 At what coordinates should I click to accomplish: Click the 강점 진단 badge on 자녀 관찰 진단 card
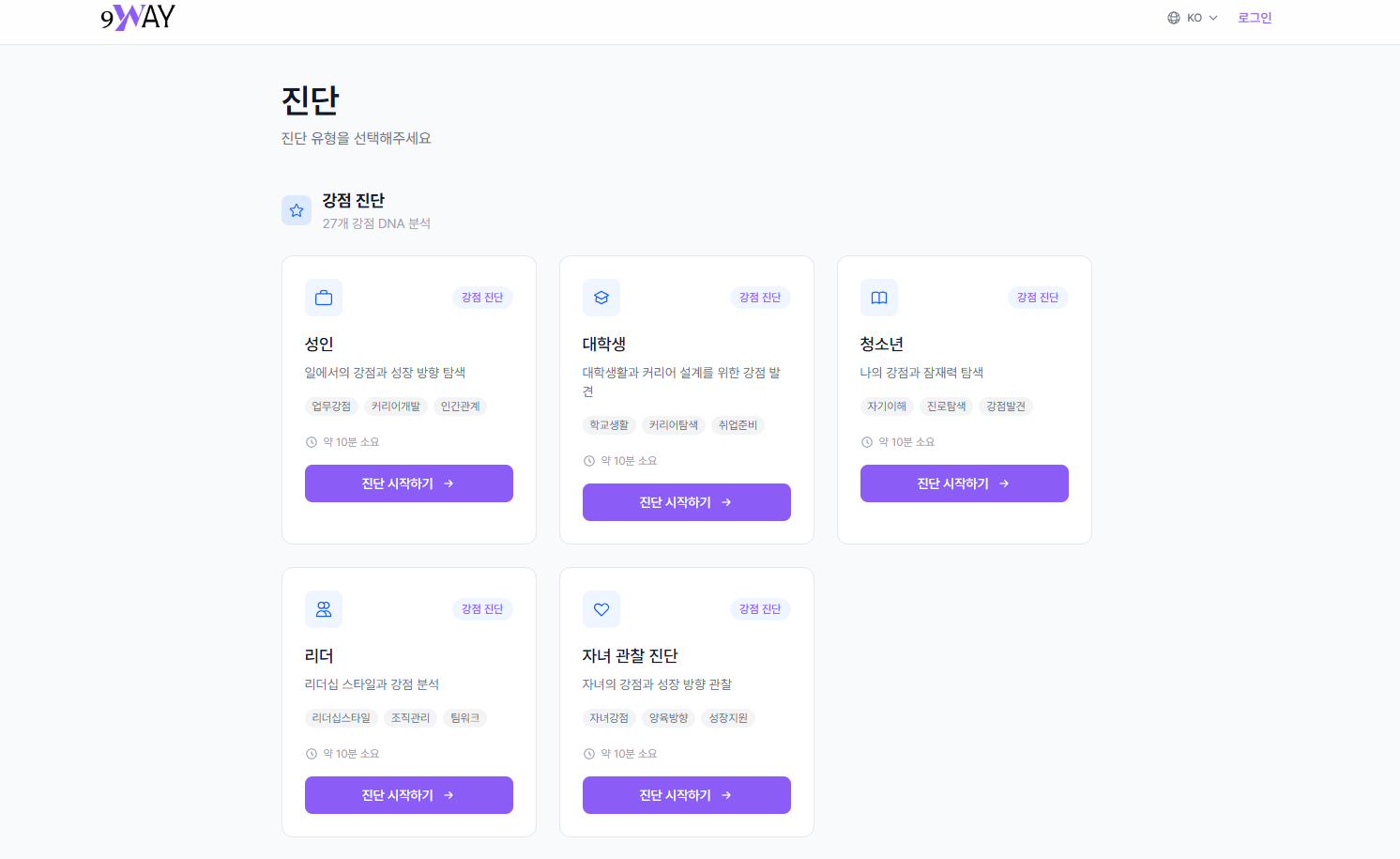760,608
